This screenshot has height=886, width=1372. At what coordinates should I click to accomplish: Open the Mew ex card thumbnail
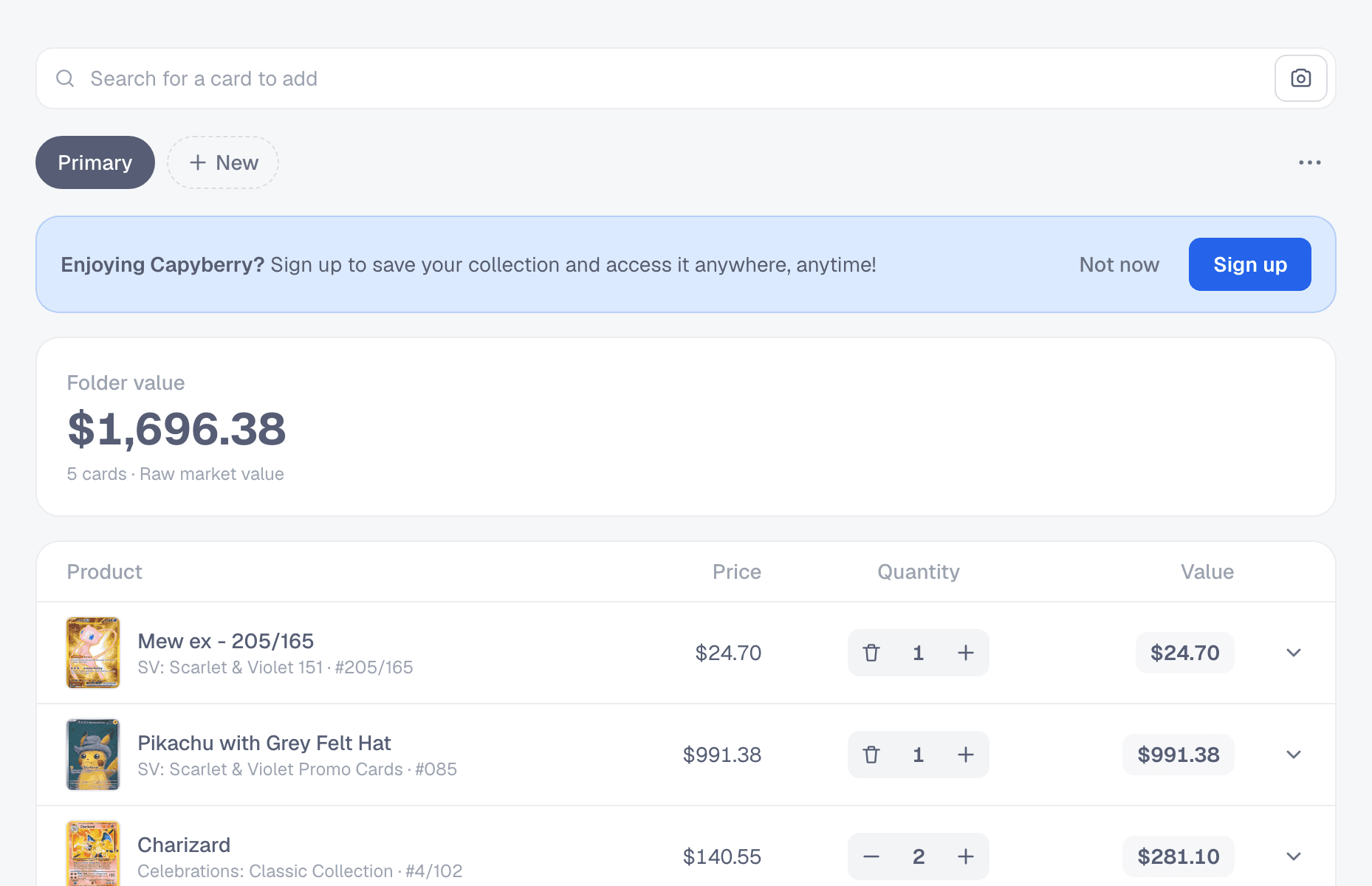pyautogui.click(x=93, y=653)
